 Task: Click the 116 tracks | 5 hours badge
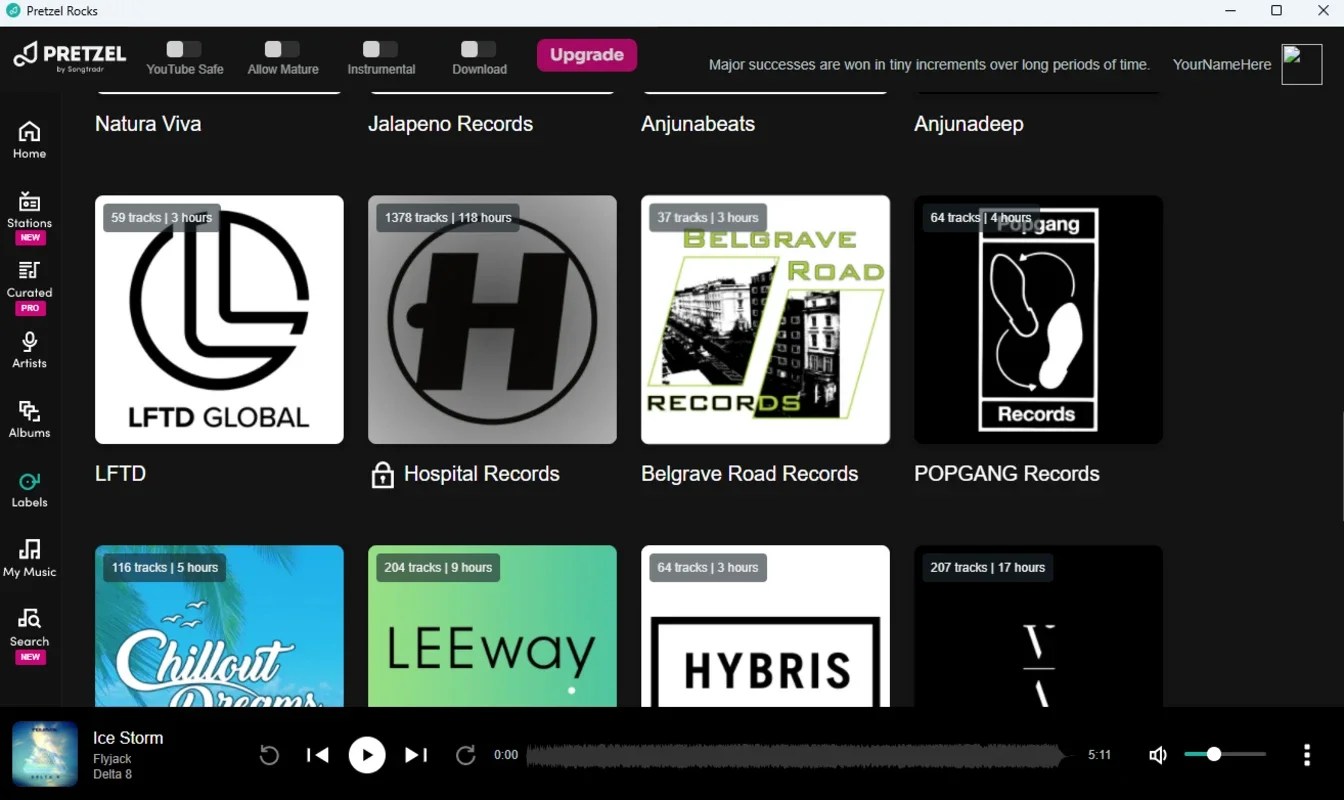(165, 567)
